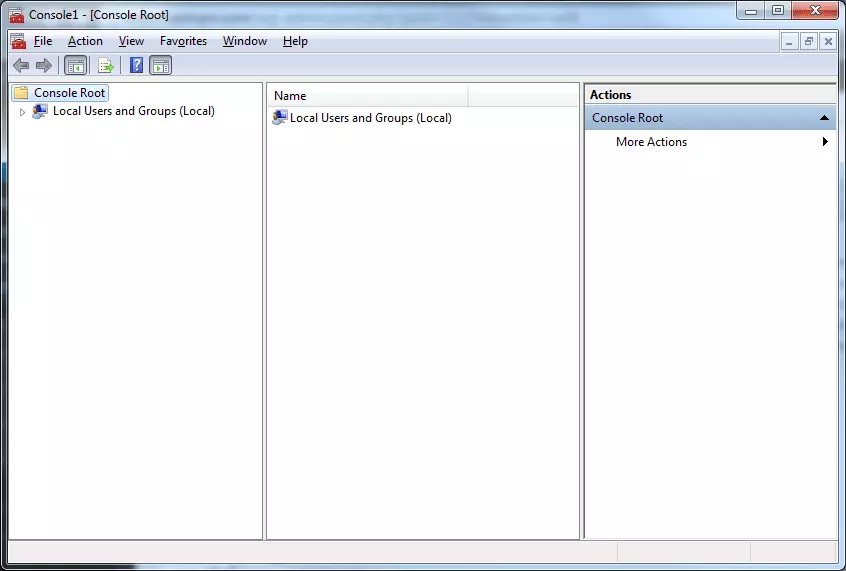Screen dimensions: 846x571
Task: Toggle the Show/Hide Console Tree button
Action: (76, 66)
